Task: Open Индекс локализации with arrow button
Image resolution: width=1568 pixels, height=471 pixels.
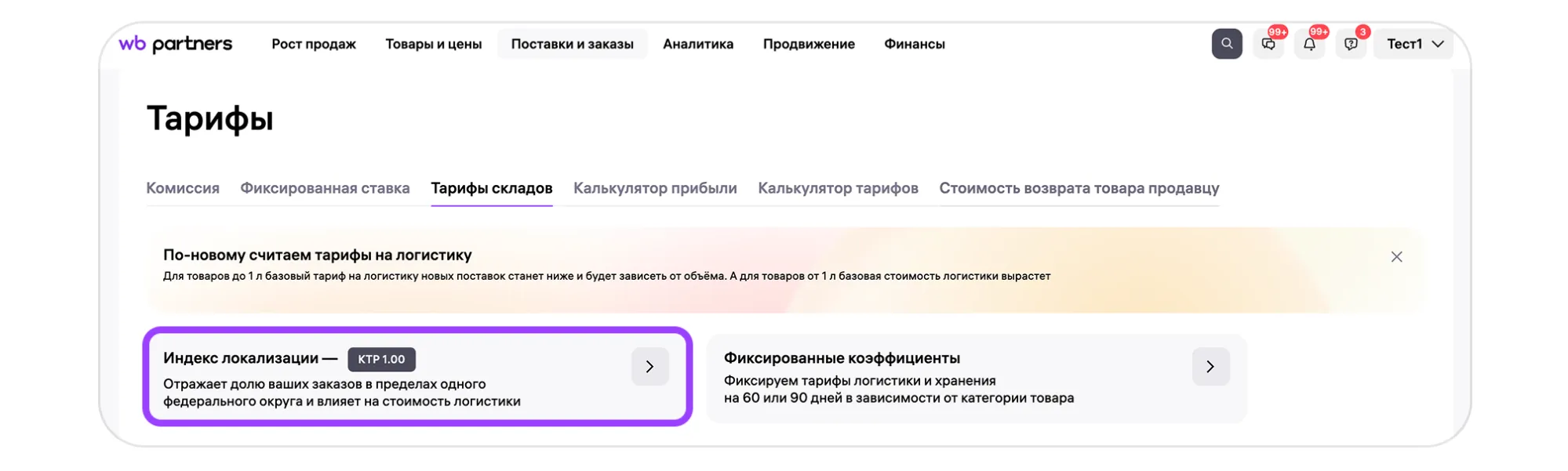Action: tap(649, 367)
